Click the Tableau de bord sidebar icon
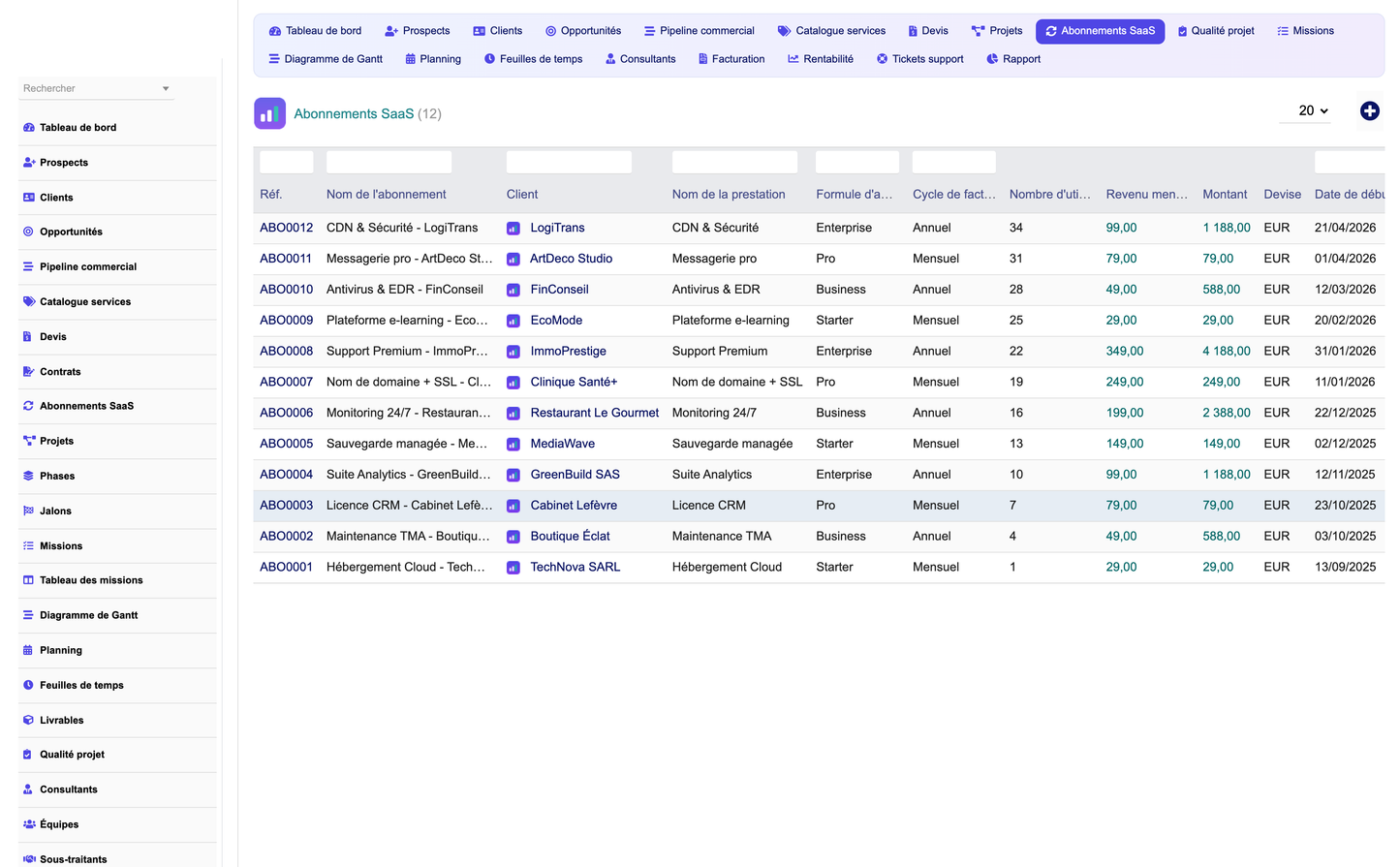Image resolution: width=1400 pixels, height=867 pixels. click(28, 128)
